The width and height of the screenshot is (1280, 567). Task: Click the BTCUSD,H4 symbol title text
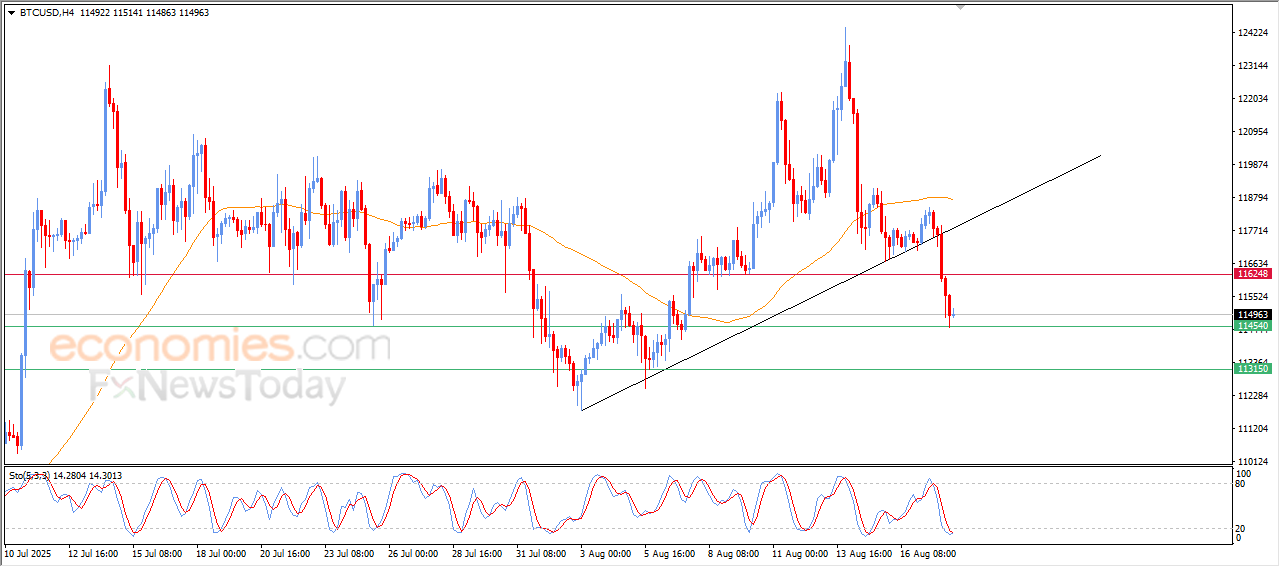point(46,13)
